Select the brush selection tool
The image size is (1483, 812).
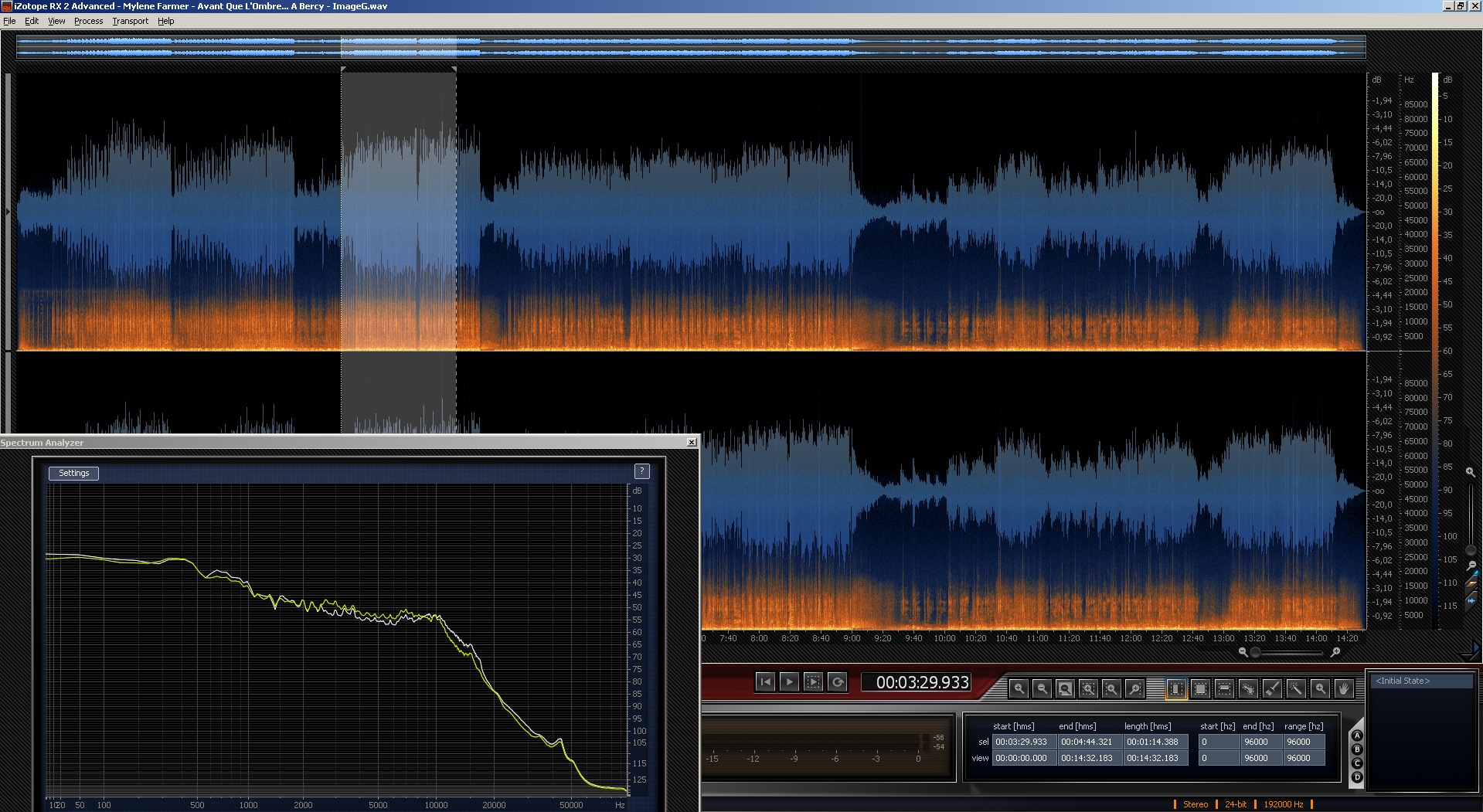[x=1272, y=688]
